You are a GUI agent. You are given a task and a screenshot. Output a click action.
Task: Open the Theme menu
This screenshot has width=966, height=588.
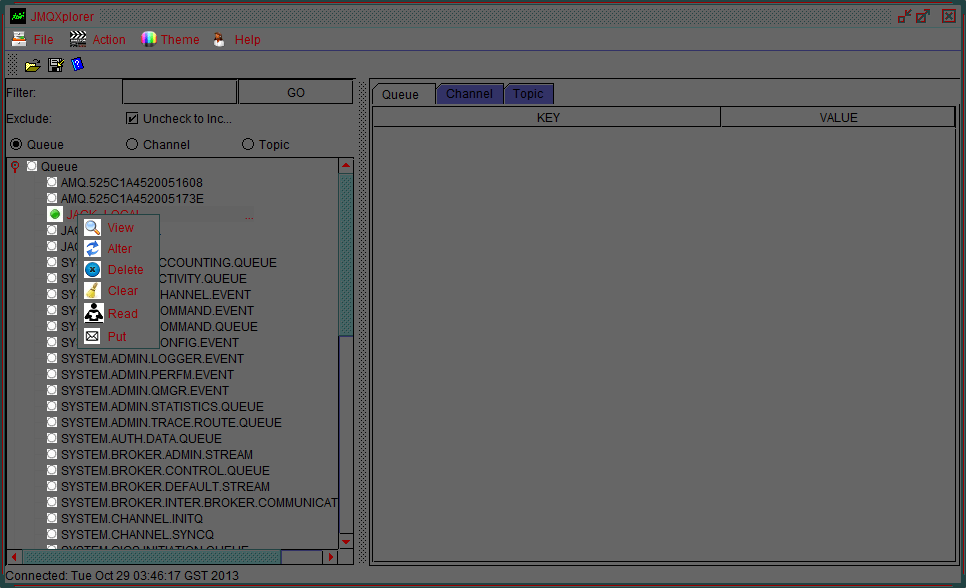tap(170, 39)
